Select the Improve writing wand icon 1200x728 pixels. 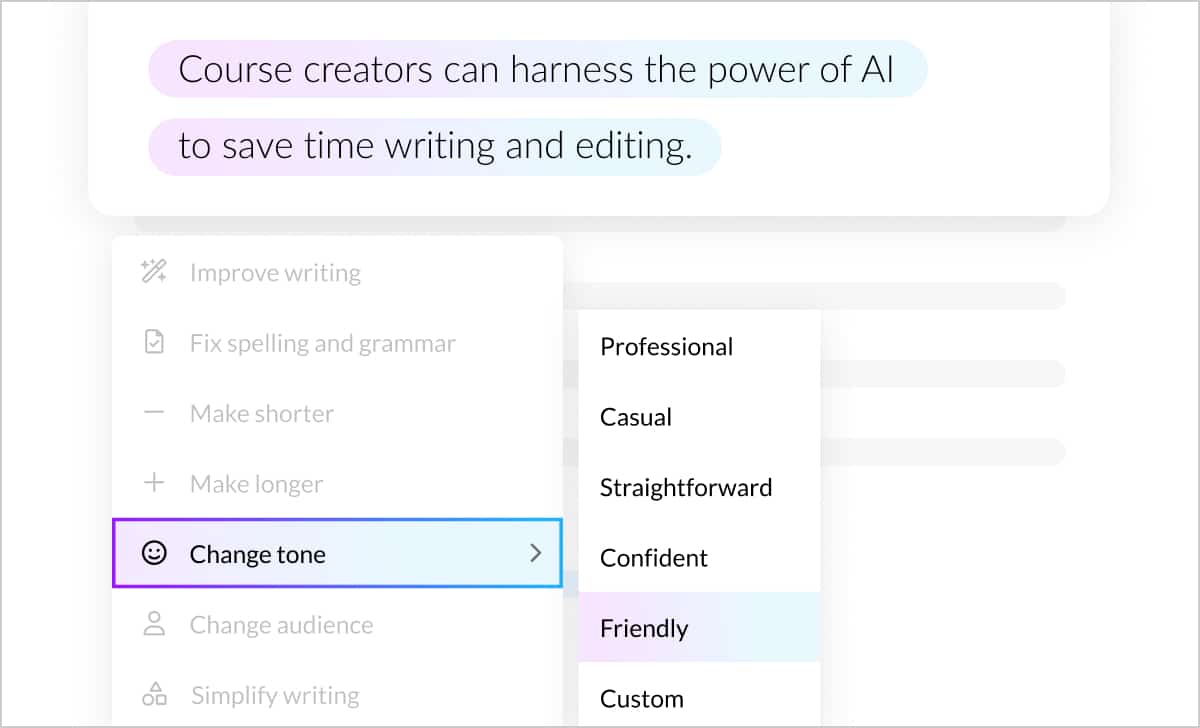(153, 272)
